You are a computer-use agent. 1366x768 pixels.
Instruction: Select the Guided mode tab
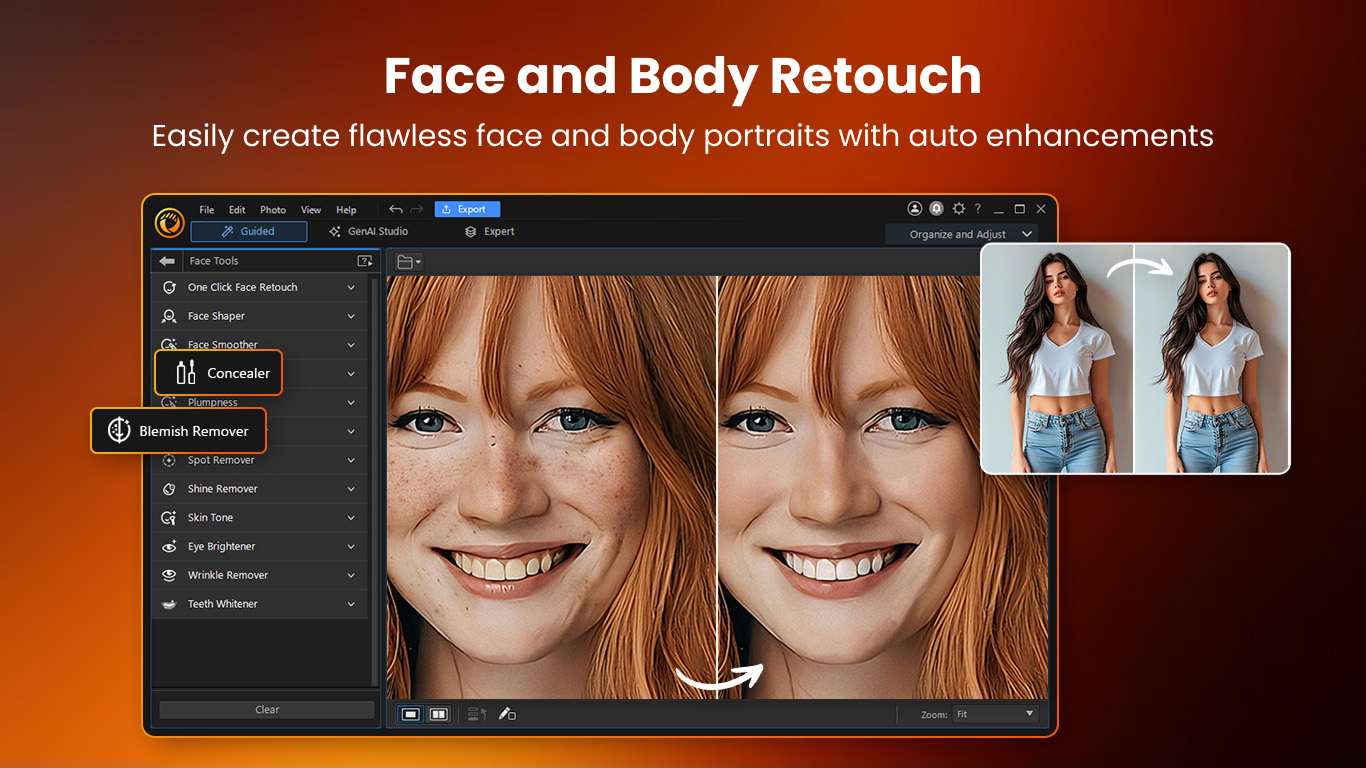[x=249, y=231]
